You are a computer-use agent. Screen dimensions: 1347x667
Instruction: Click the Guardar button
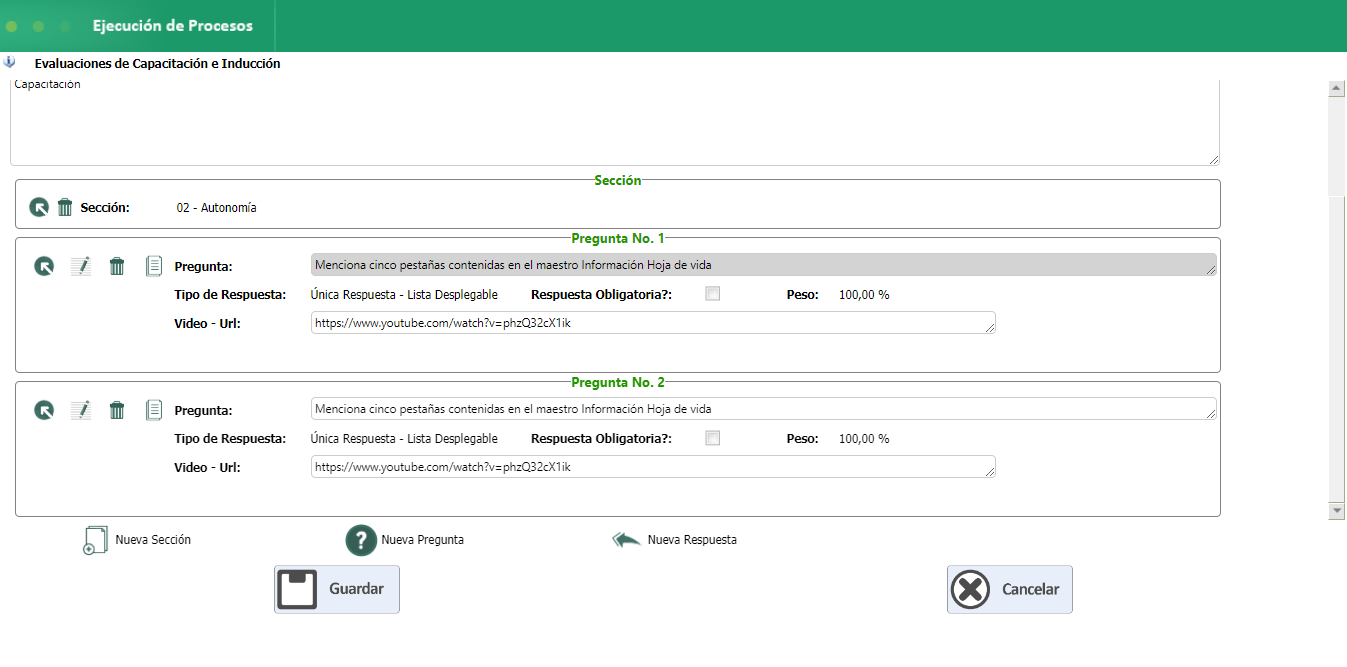[337, 589]
